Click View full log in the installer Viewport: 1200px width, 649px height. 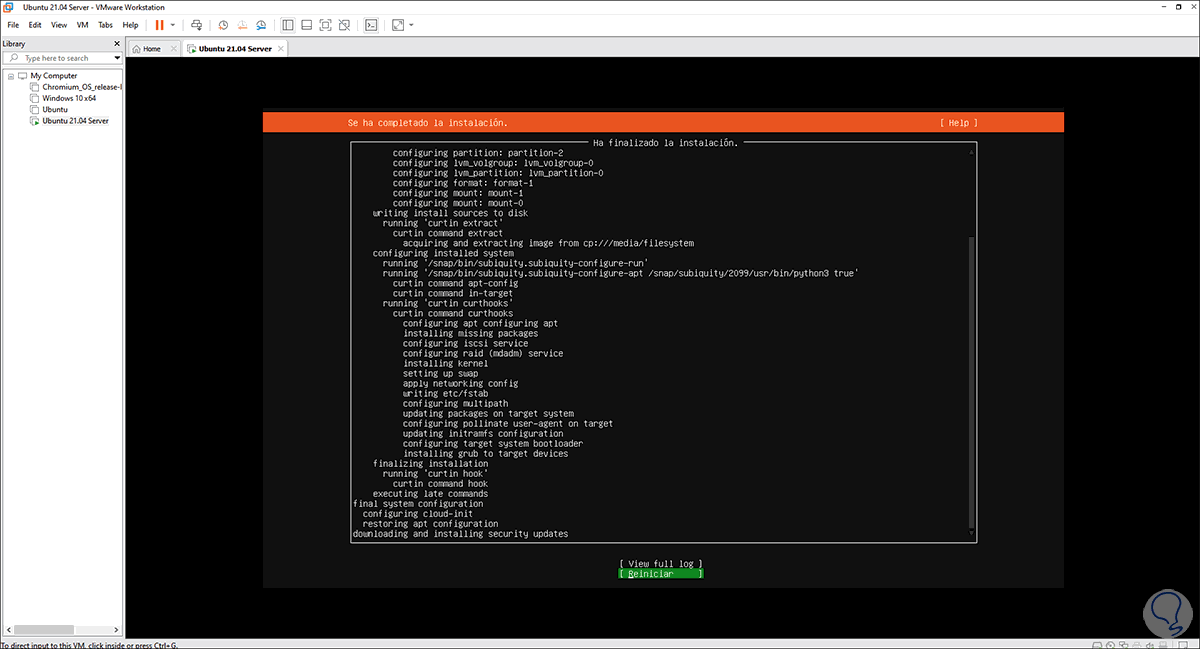pyautogui.click(x=661, y=564)
